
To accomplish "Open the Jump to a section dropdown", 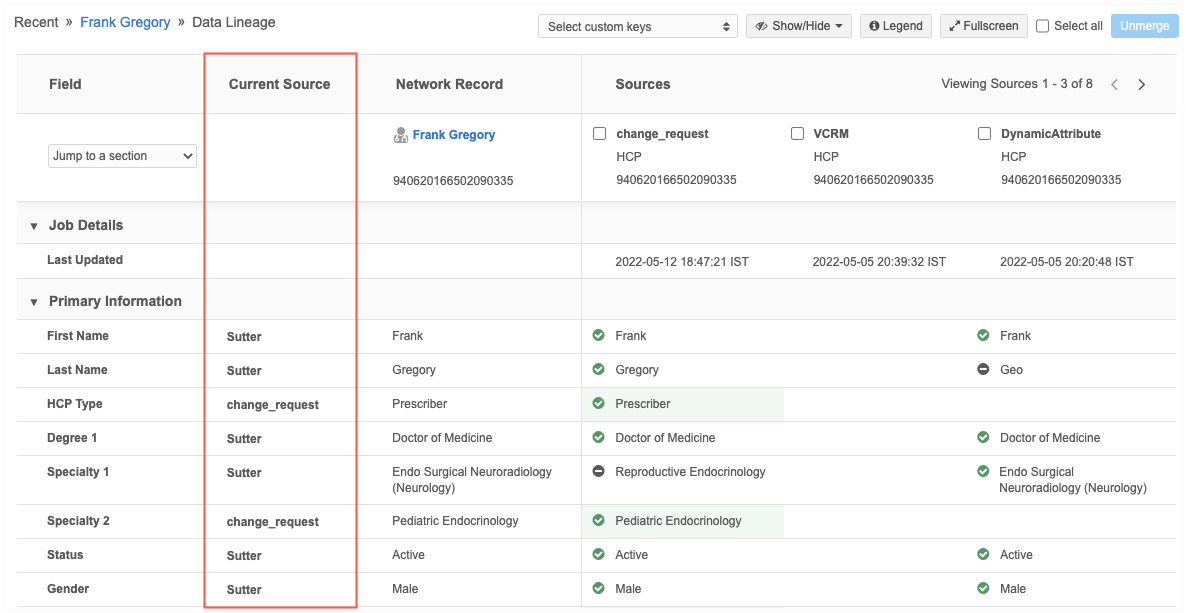I will tap(123, 156).
